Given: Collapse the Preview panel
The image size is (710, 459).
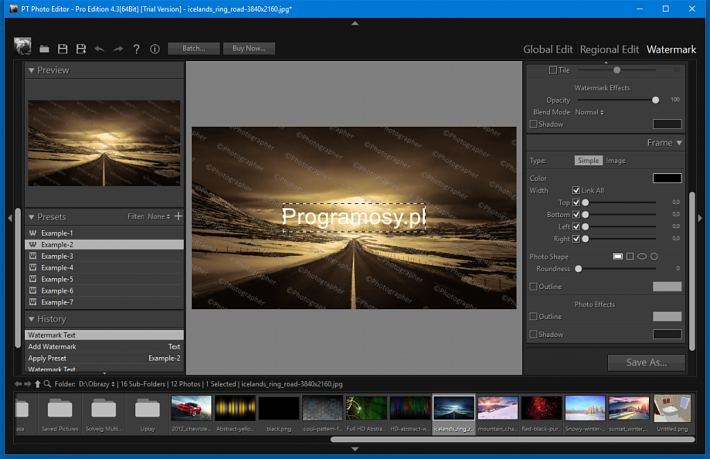Looking at the screenshot, I should 31,70.
